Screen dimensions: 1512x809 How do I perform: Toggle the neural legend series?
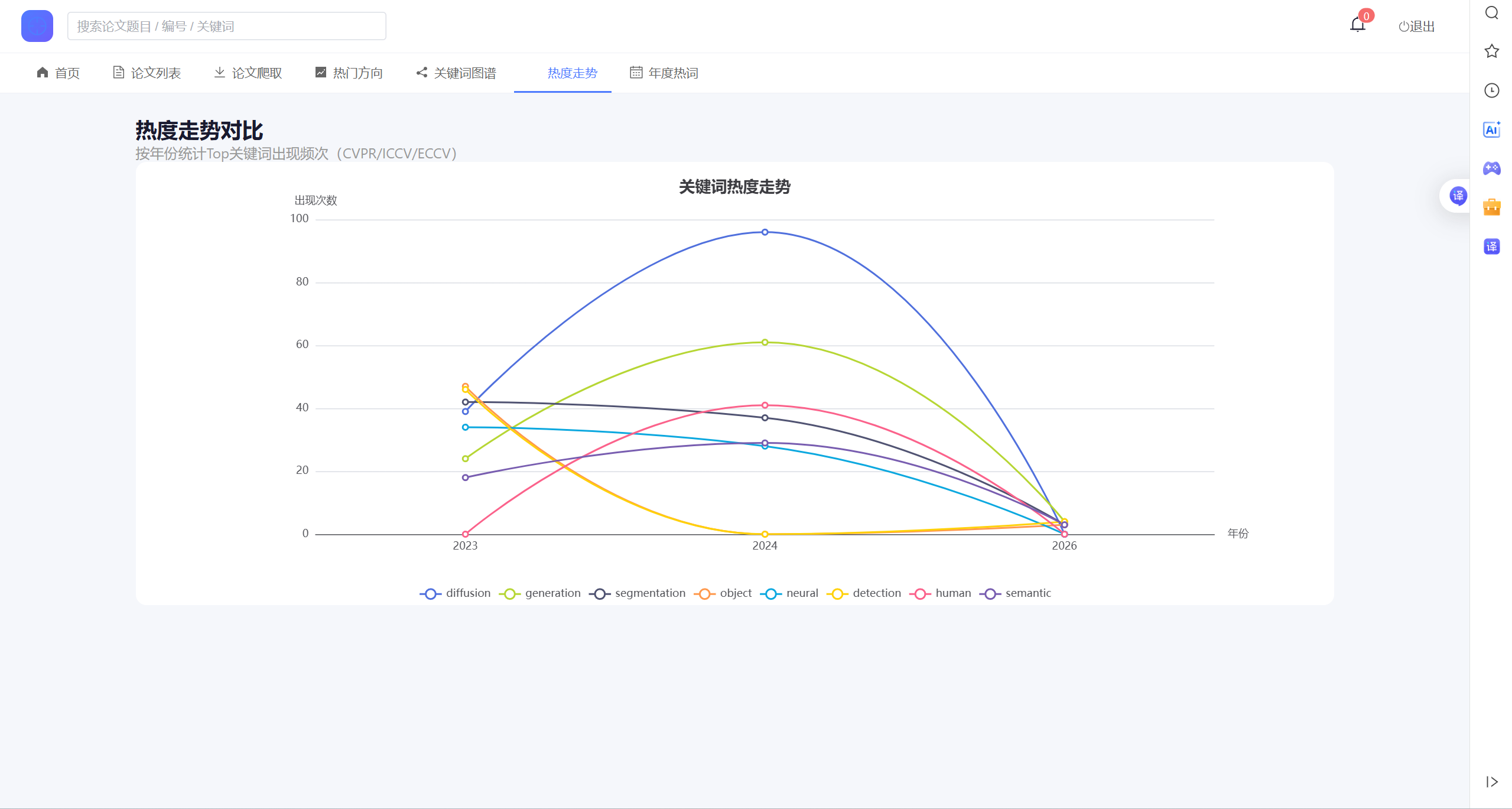point(789,593)
